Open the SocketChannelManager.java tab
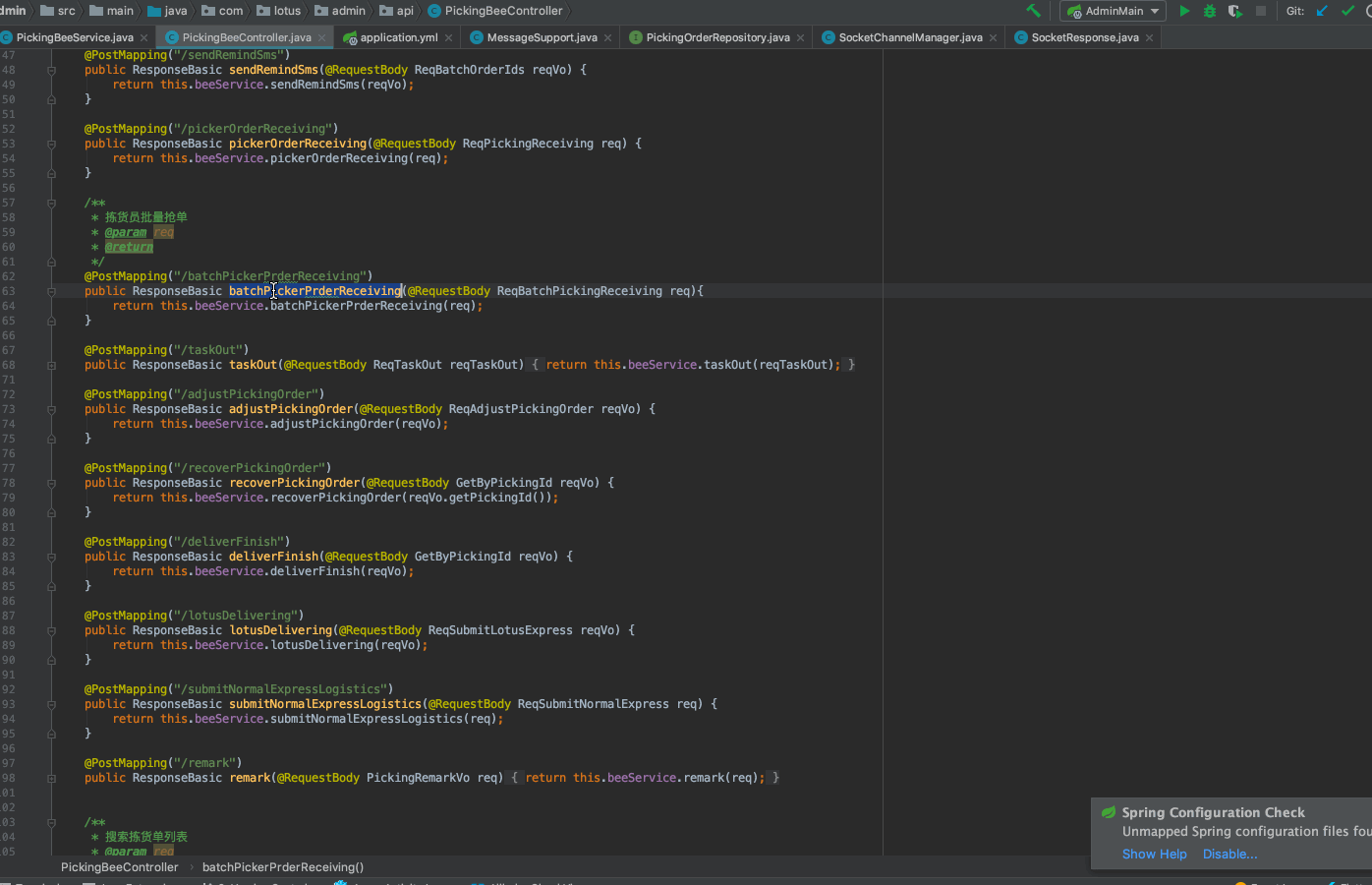The width and height of the screenshot is (1372, 885). tap(910, 37)
